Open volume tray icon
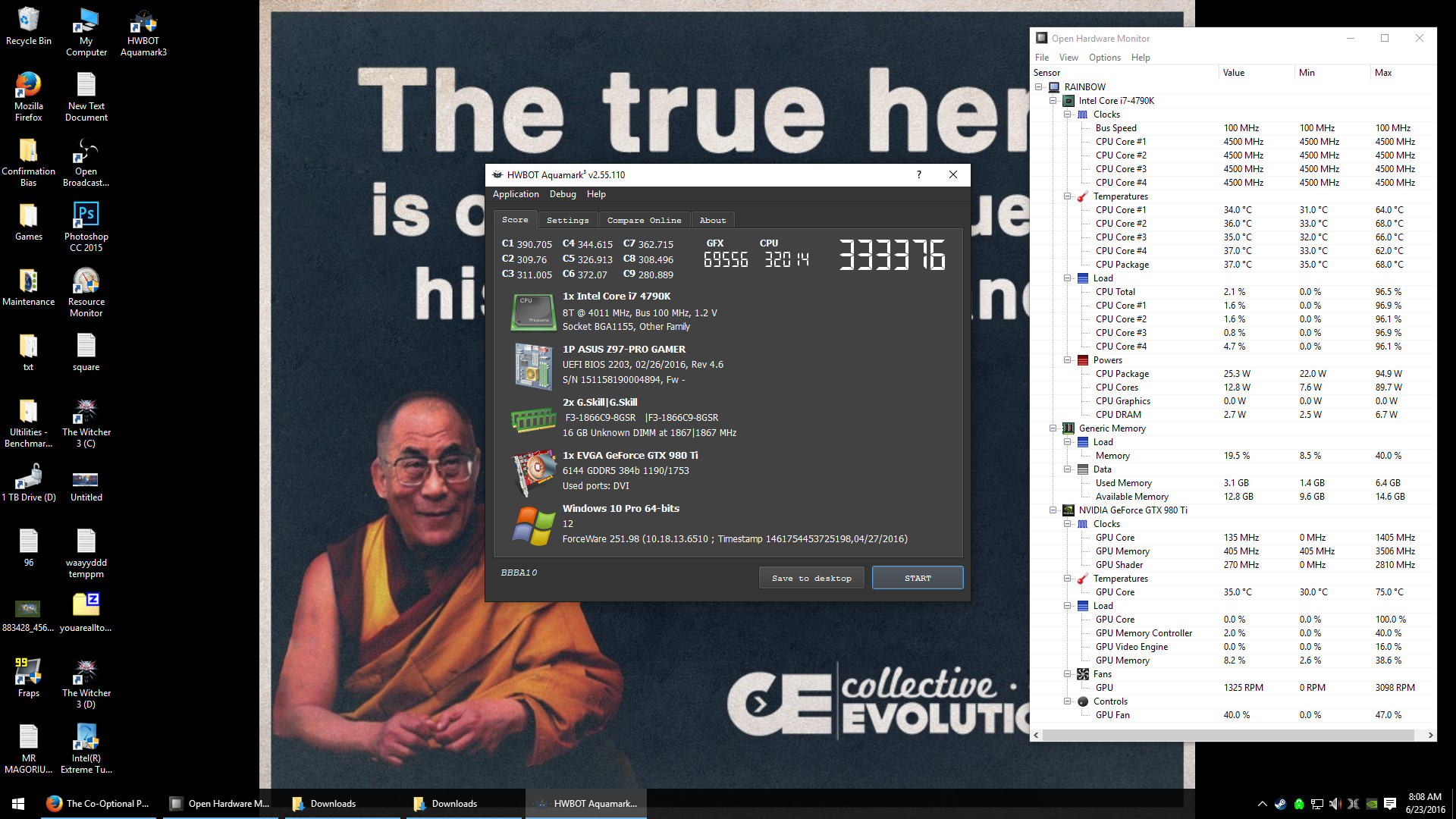Viewport: 1456px width, 819px height. tap(1335, 804)
